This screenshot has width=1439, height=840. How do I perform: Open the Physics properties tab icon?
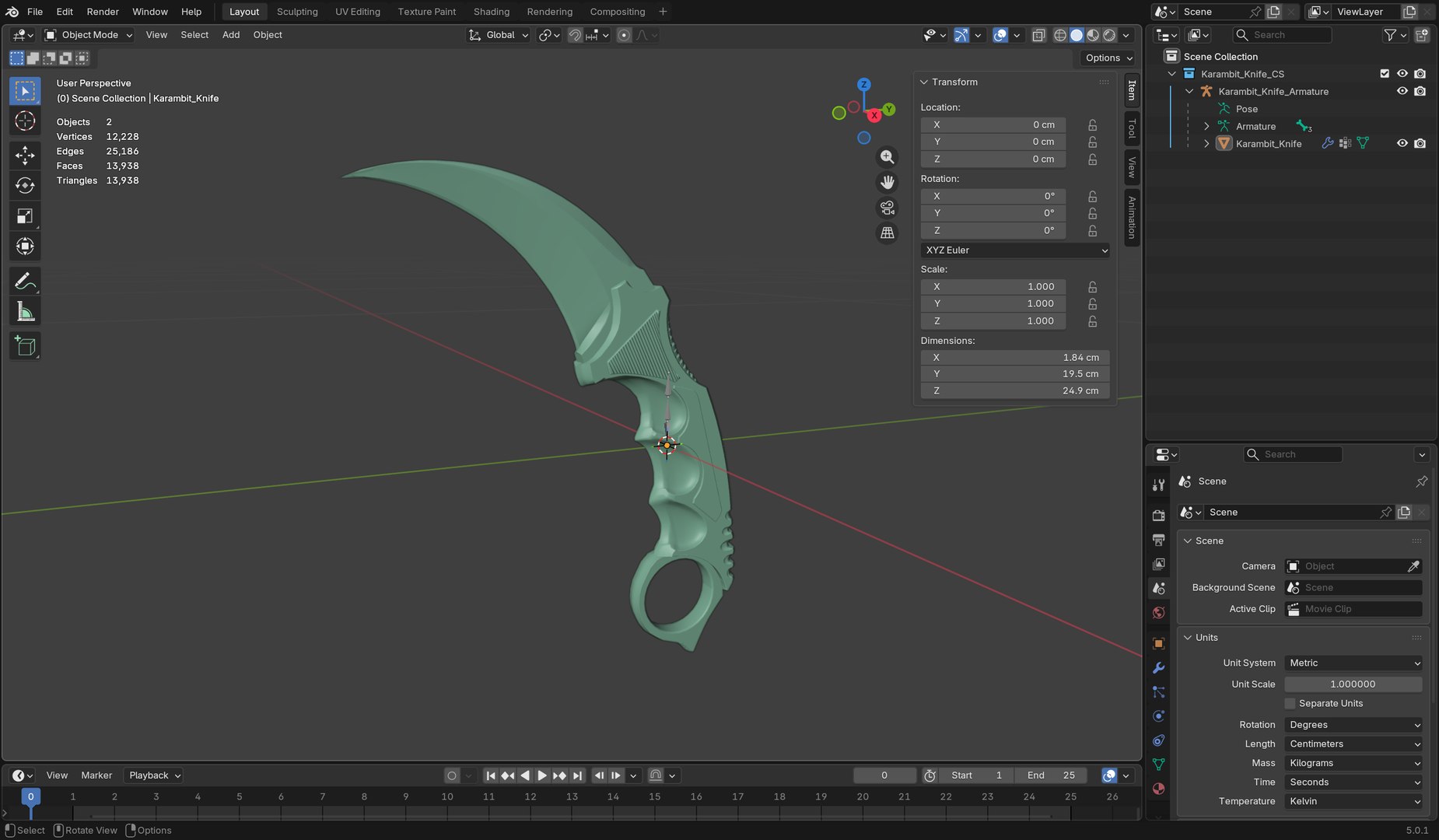1159,716
